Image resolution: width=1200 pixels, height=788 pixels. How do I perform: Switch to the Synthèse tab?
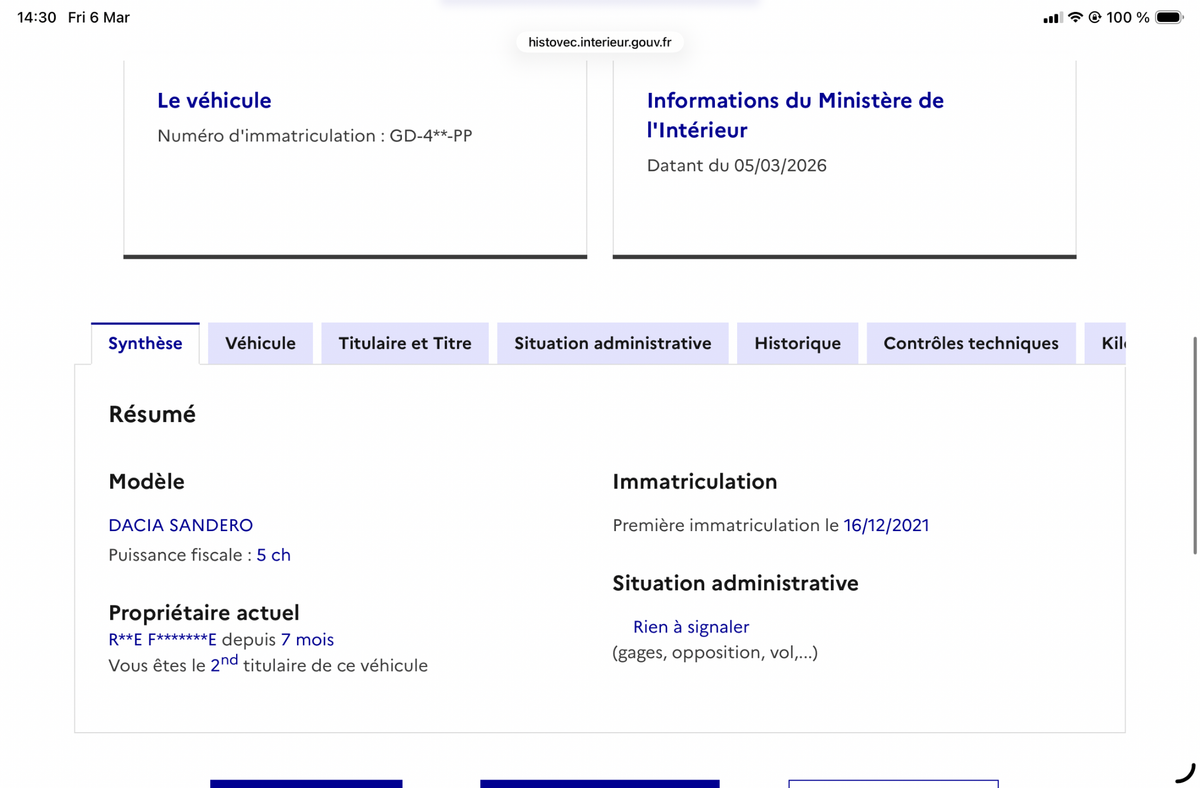pyautogui.click(x=145, y=343)
